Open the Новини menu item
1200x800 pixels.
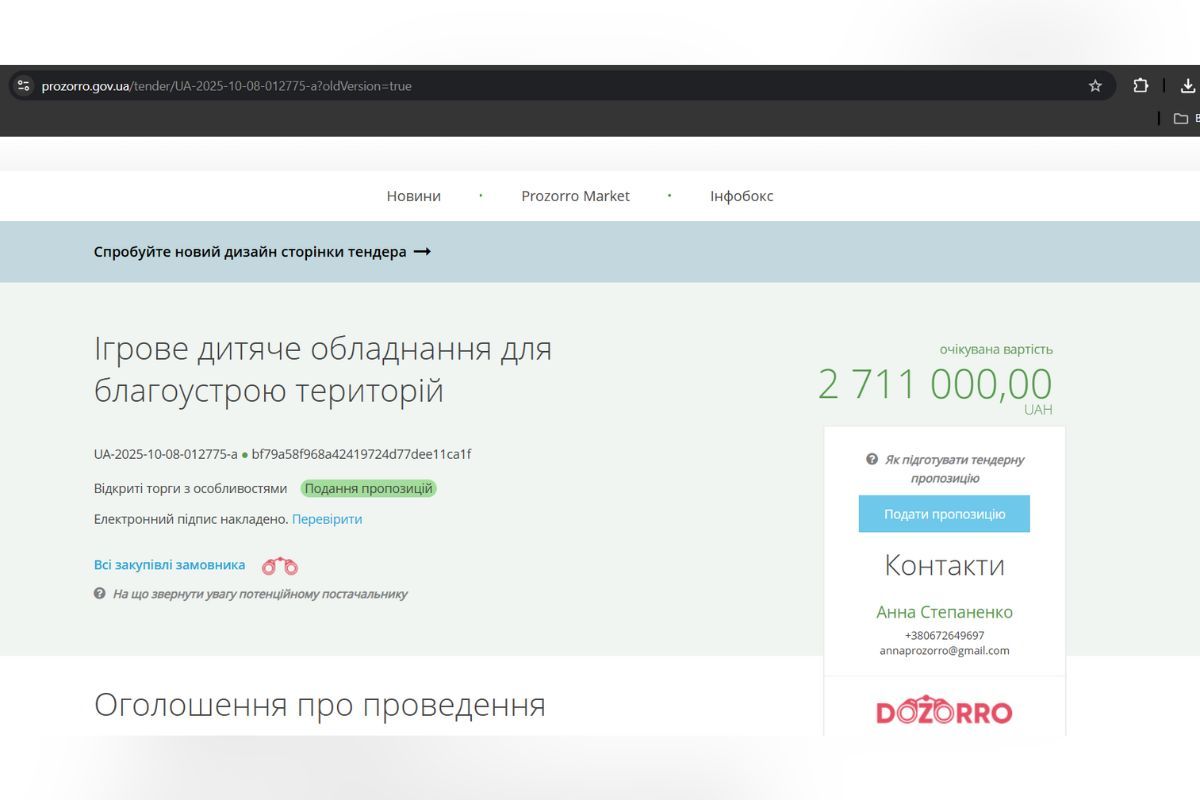click(x=413, y=196)
